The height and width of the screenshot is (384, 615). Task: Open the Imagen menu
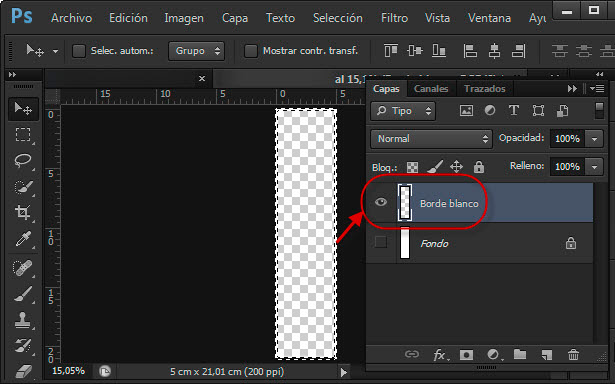[184, 18]
